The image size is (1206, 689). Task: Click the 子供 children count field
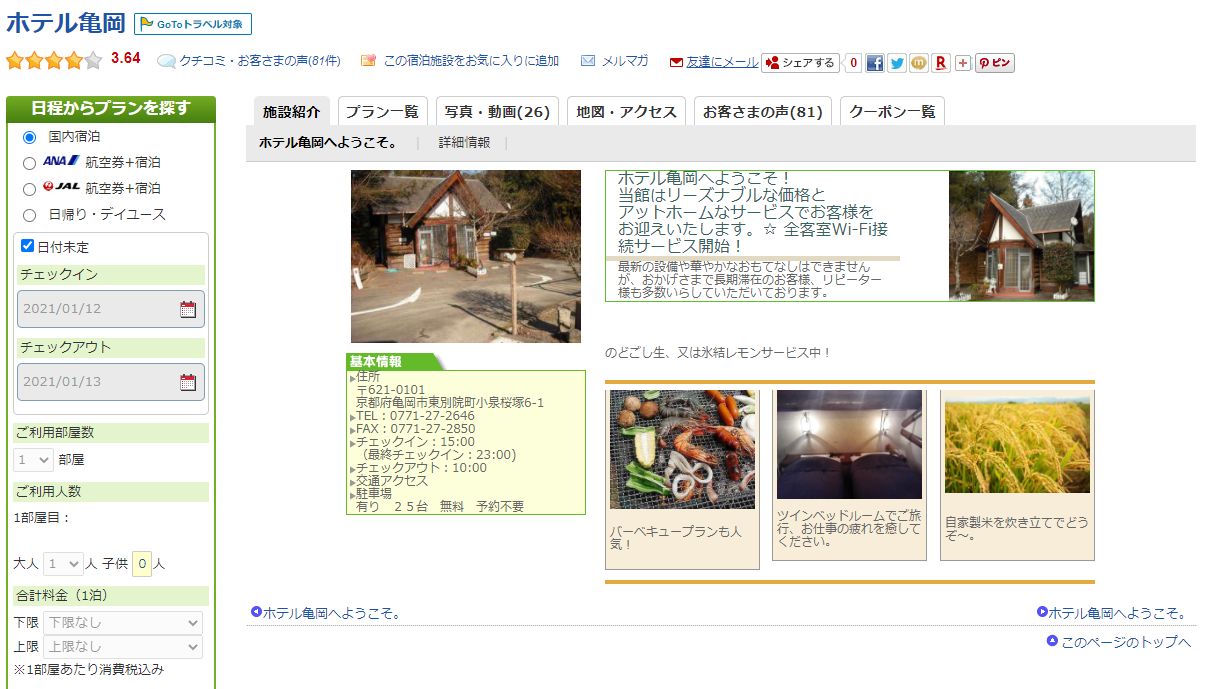[142, 564]
